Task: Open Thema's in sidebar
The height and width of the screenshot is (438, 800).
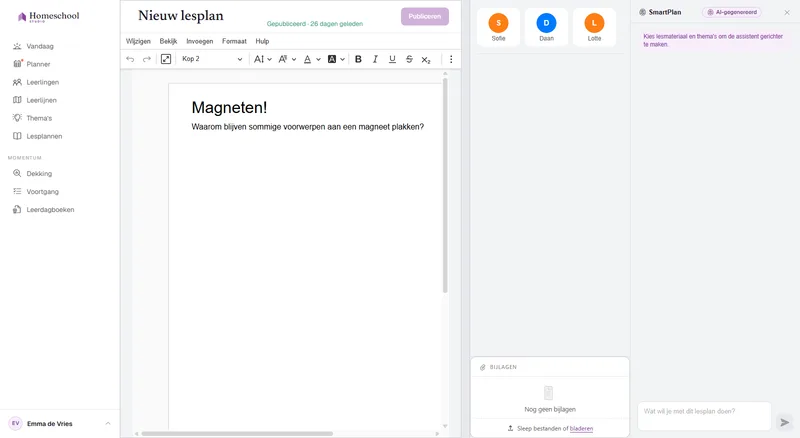Action: [39, 118]
